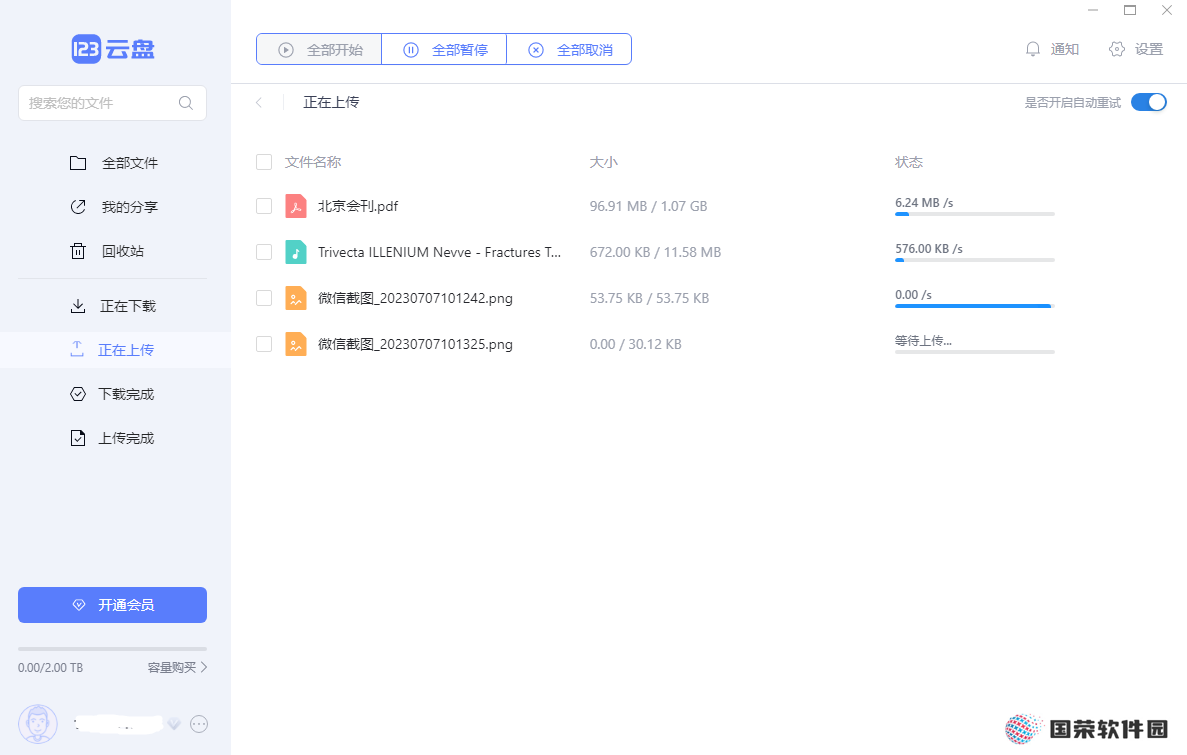Click the storage usage bar above 0.00/2.00 TB

pos(113,649)
